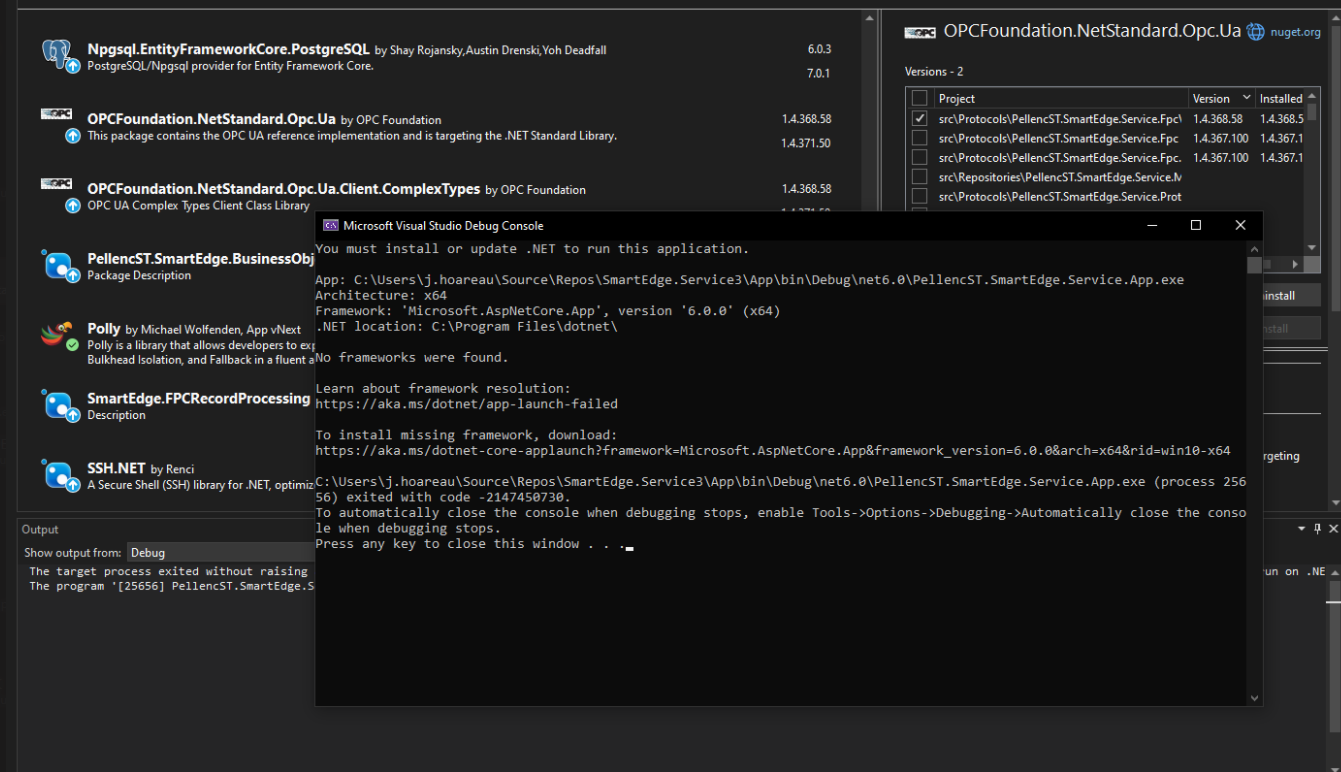
Task: Check the select-all projects checkbox
Action: (920, 98)
